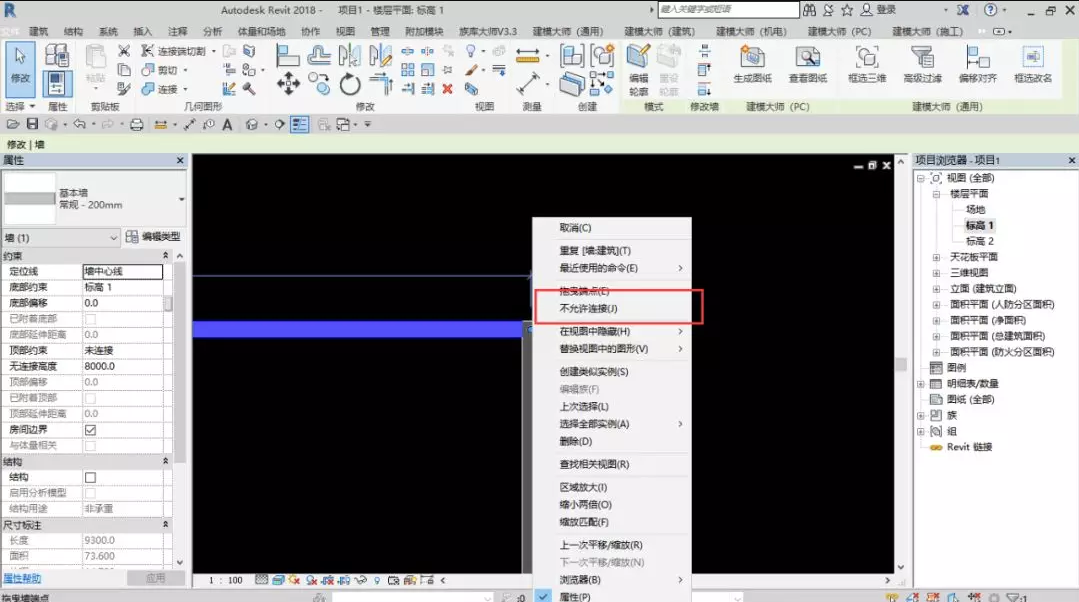1079x602 pixels.
Task: Click the 查看图纸 icon
Action: click(x=807, y=65)
